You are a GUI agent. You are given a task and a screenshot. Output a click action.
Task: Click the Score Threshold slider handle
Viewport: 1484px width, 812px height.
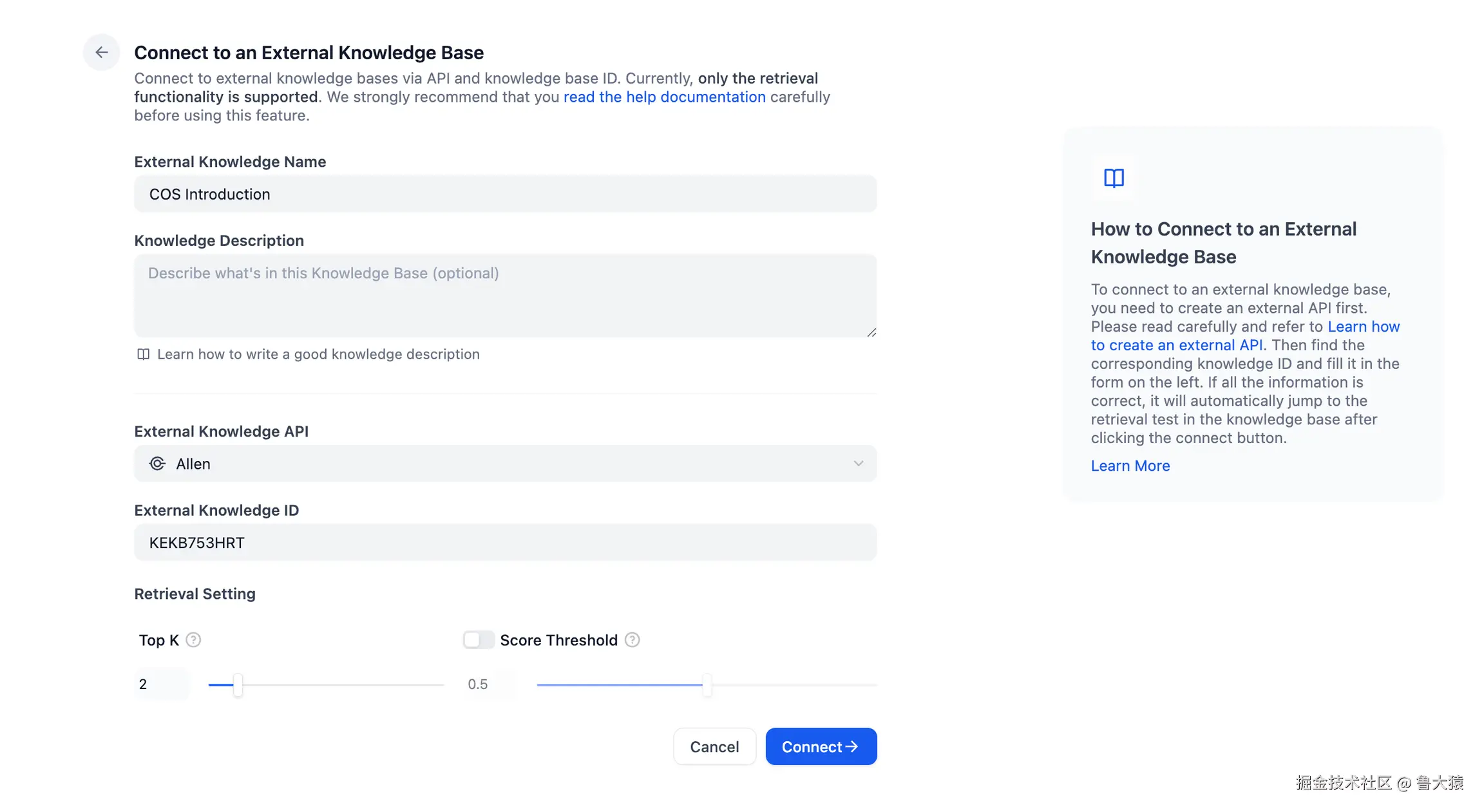pyautogui.click(x=707, y=685)
